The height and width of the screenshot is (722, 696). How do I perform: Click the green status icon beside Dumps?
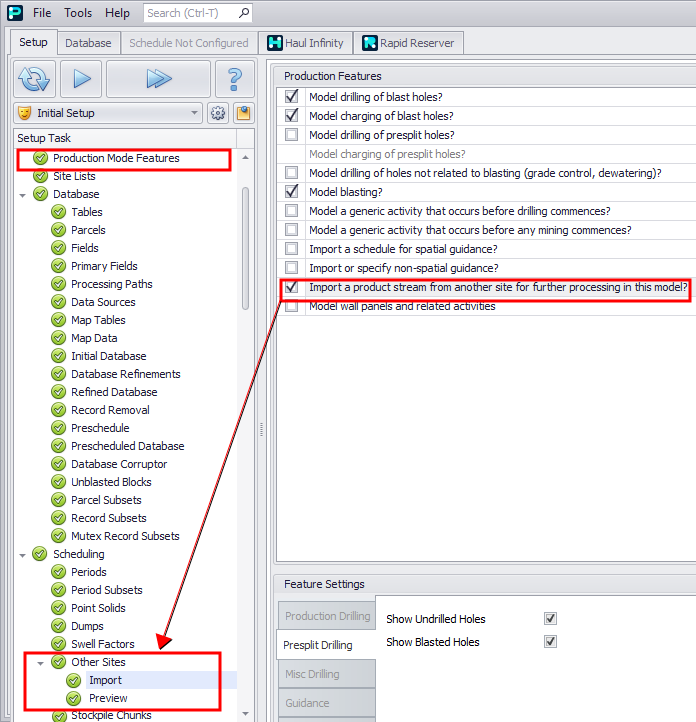tap(58, 626)
